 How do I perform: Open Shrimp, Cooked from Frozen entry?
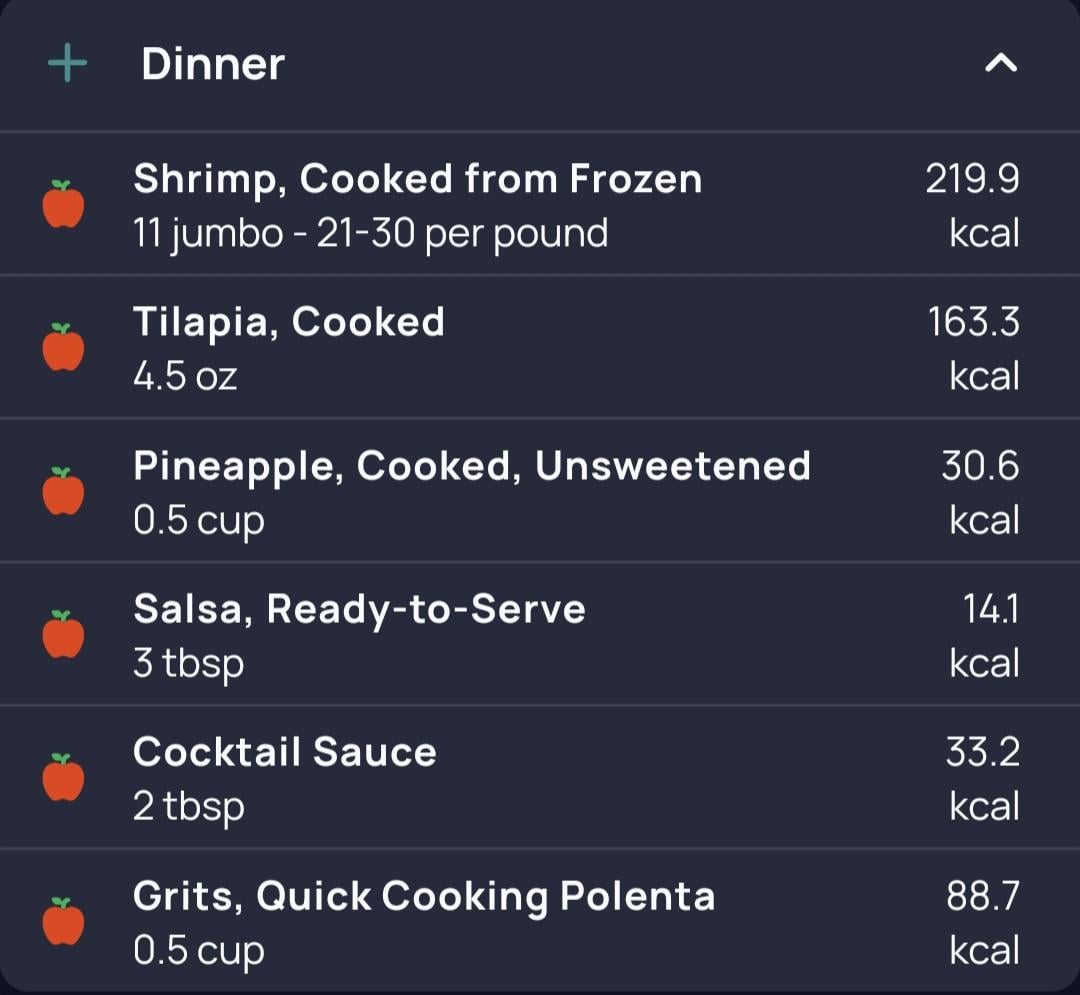pyautogui.click(x=540, y=204)
